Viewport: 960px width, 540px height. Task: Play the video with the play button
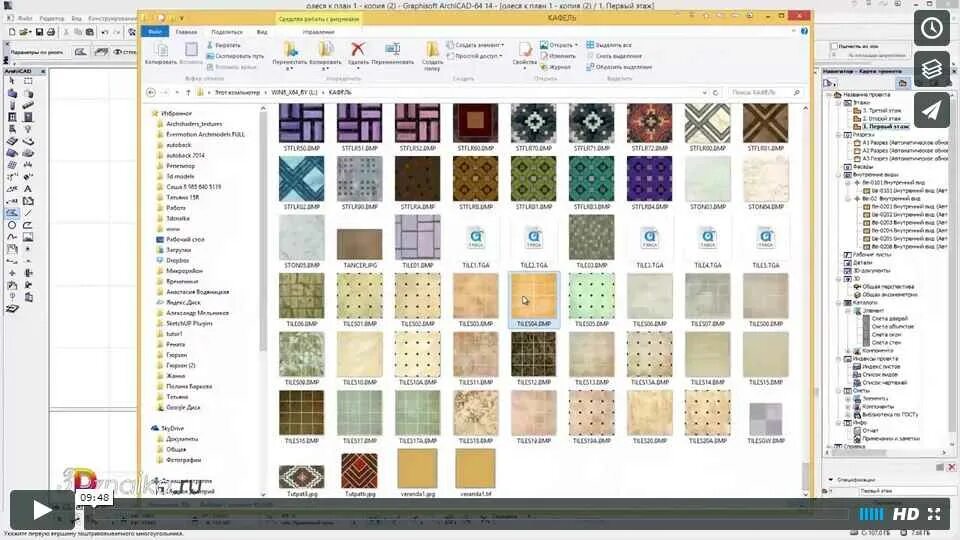pyautogui.click(x=42, y=510)
